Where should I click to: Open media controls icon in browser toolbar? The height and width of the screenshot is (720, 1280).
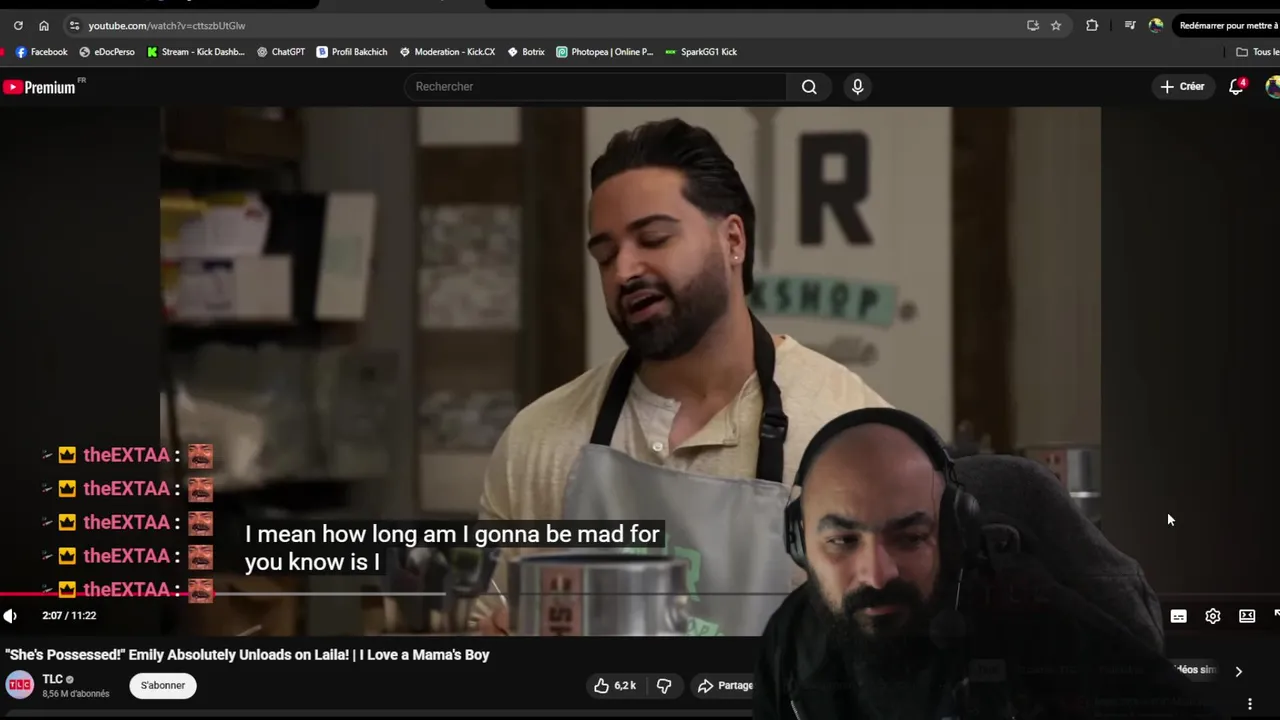(x=1130, y=25)
